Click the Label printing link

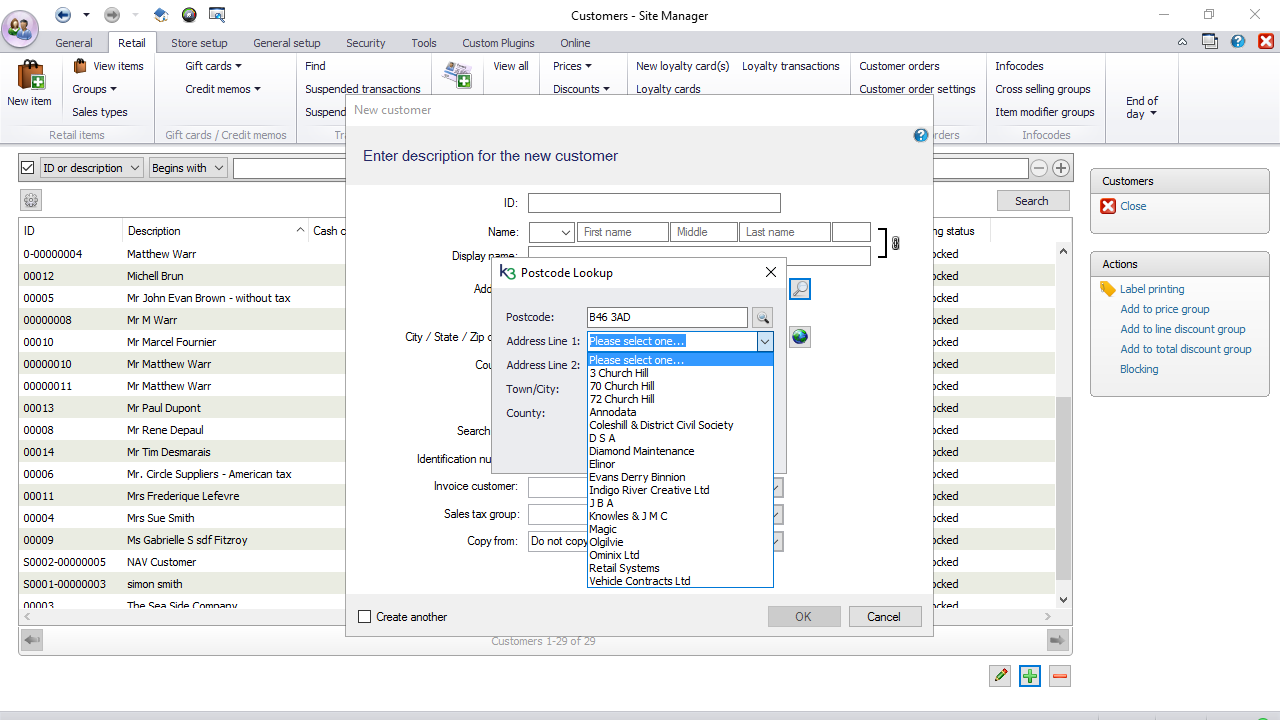coord(1152,289)
